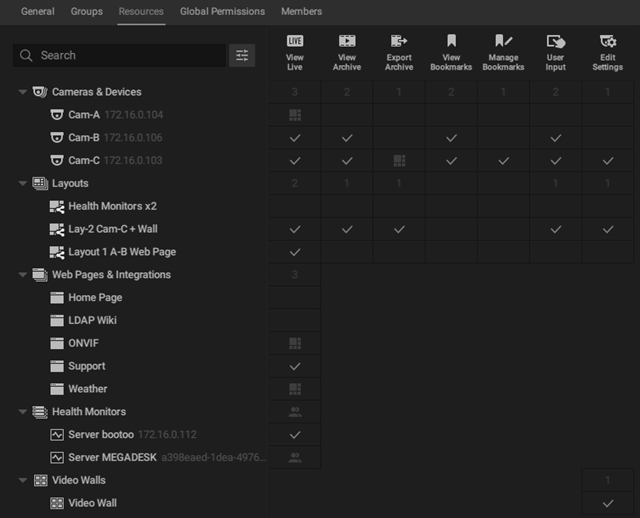Click the Video Walls group icon
Image resolution: width=640 pixels, height=518 pixels.
coord(40,480)
